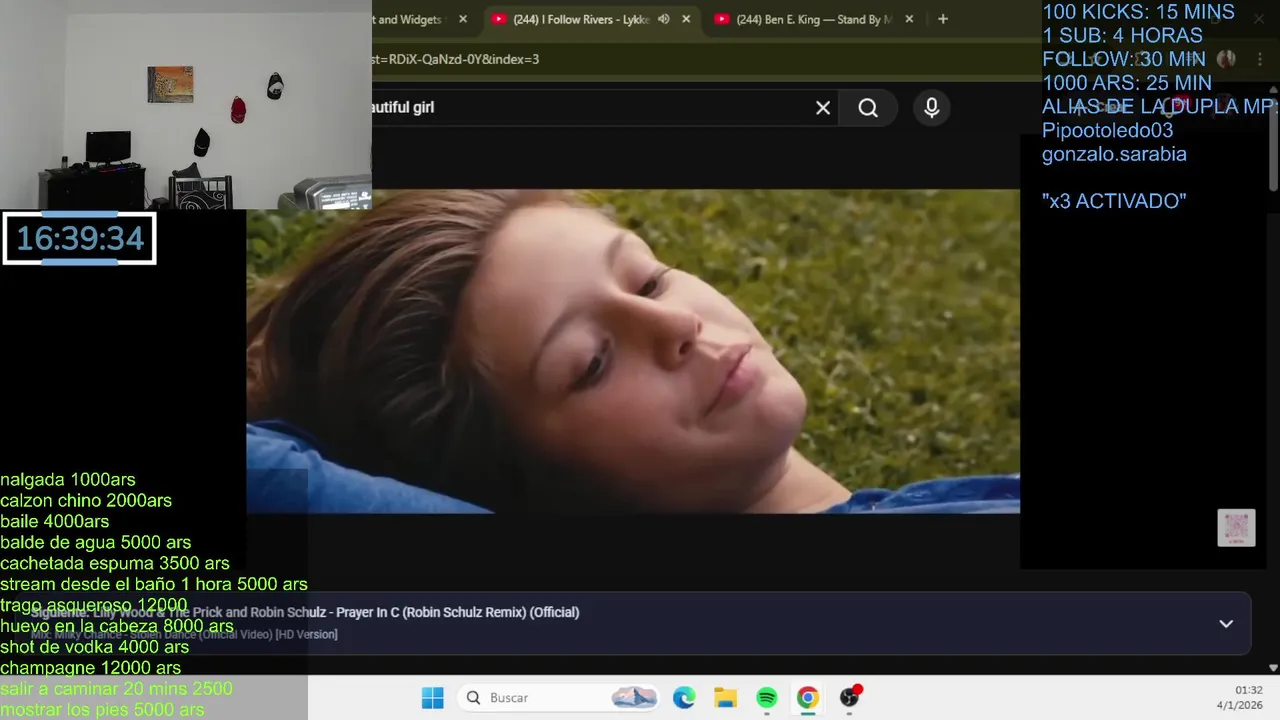Open OBS Studio from the taskbar
Image resolution: width=1280 pixels, height=720 pixels.
(850, 698)
